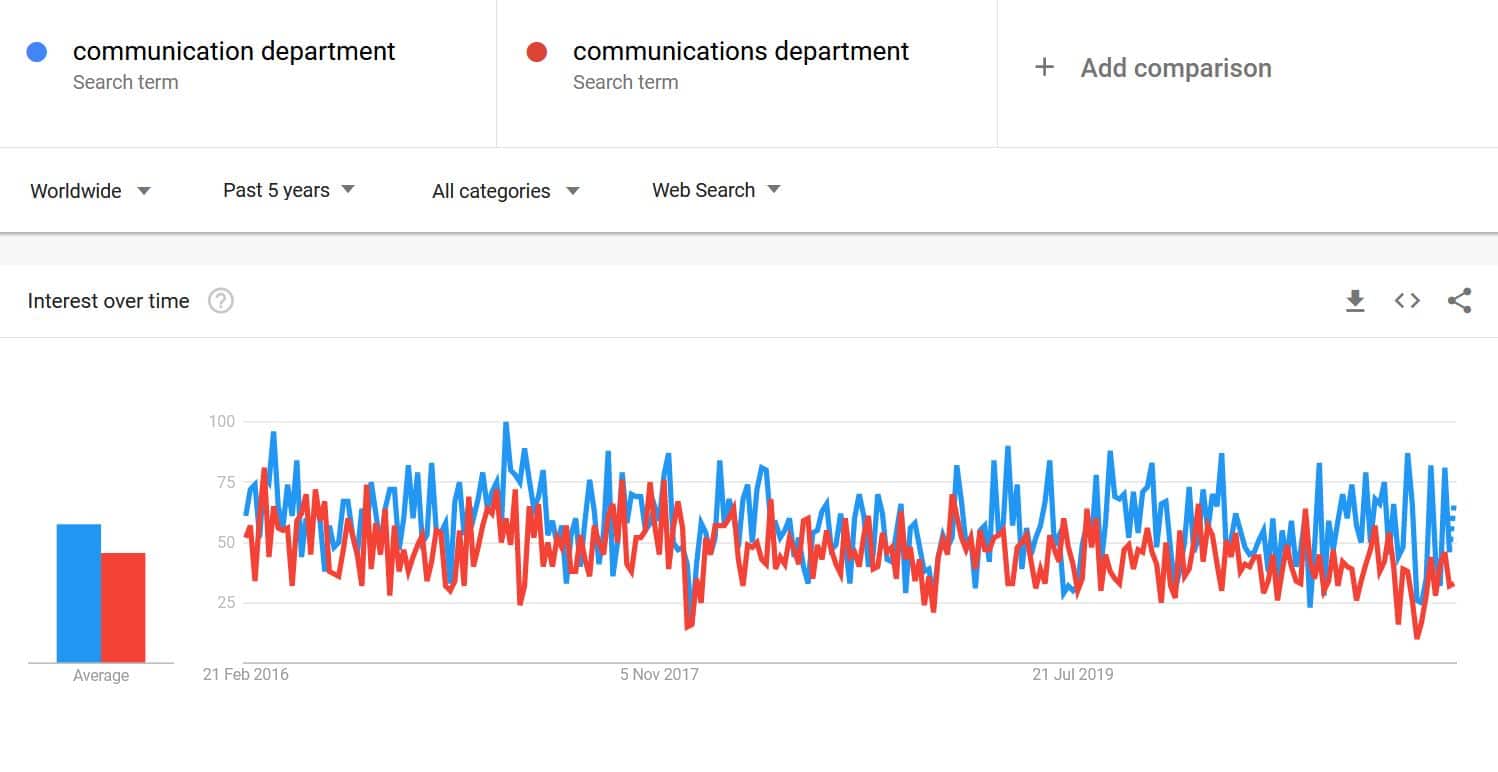Click the 5 Nov 2017 axis label

(656, 674)
